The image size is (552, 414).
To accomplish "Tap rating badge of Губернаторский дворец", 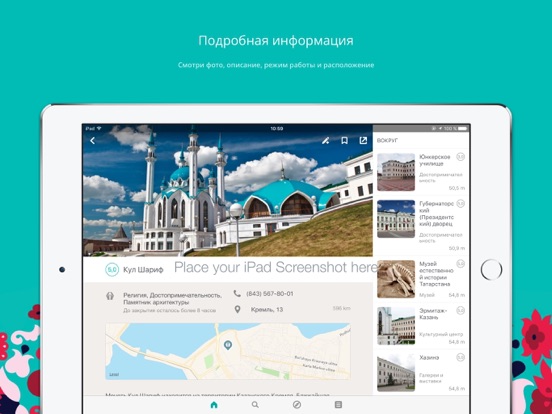I will [460, 203].
